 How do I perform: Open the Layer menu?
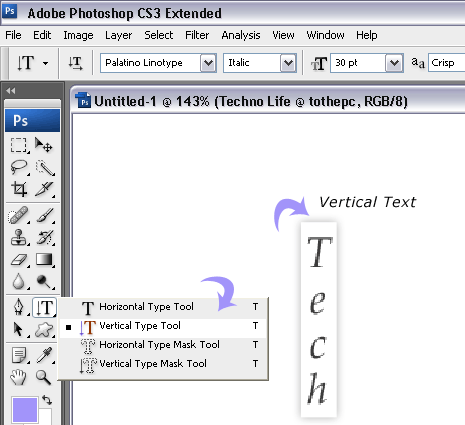tap(118, 35)
